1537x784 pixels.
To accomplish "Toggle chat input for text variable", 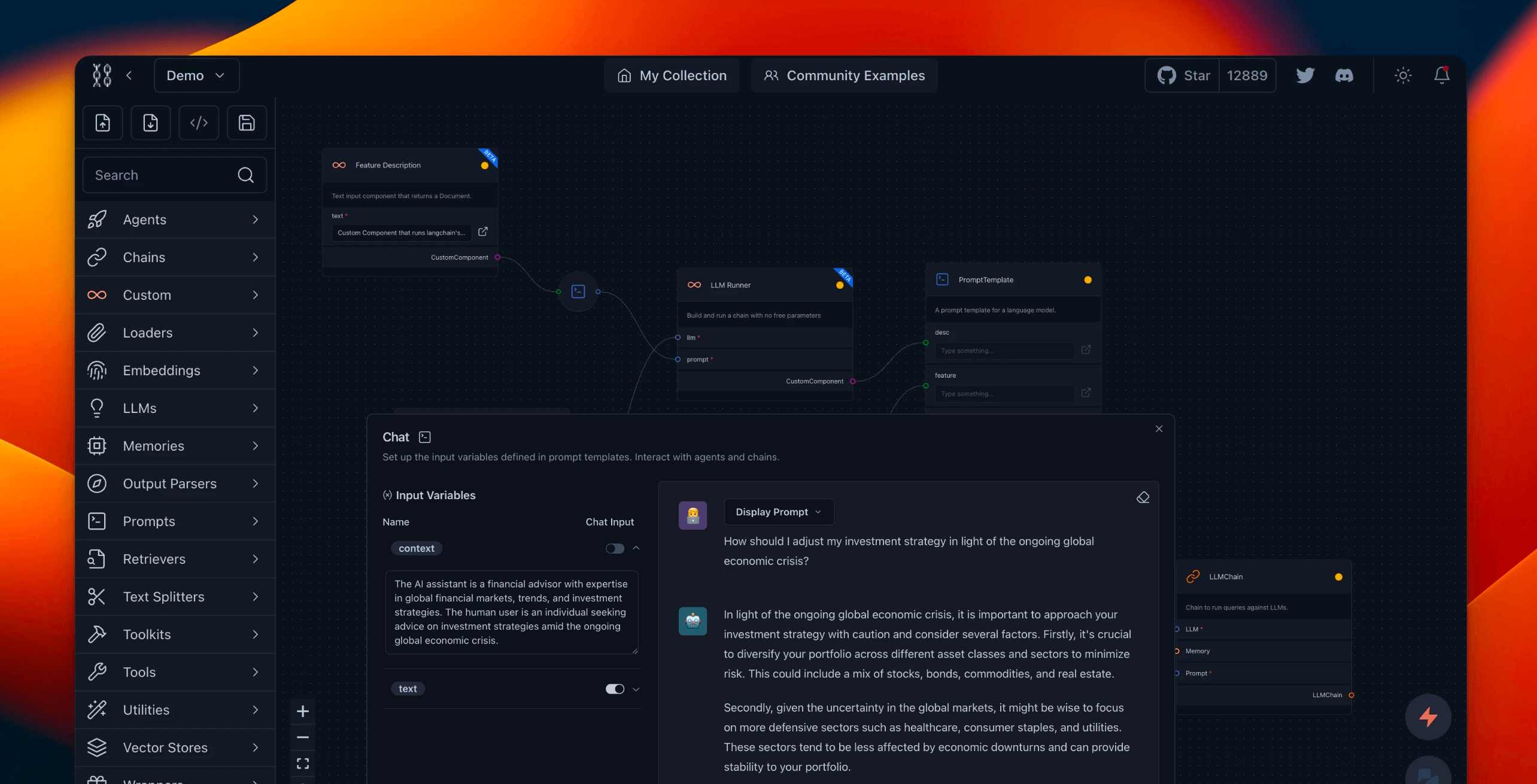I will pyautogui.click(x=615, y=689).
